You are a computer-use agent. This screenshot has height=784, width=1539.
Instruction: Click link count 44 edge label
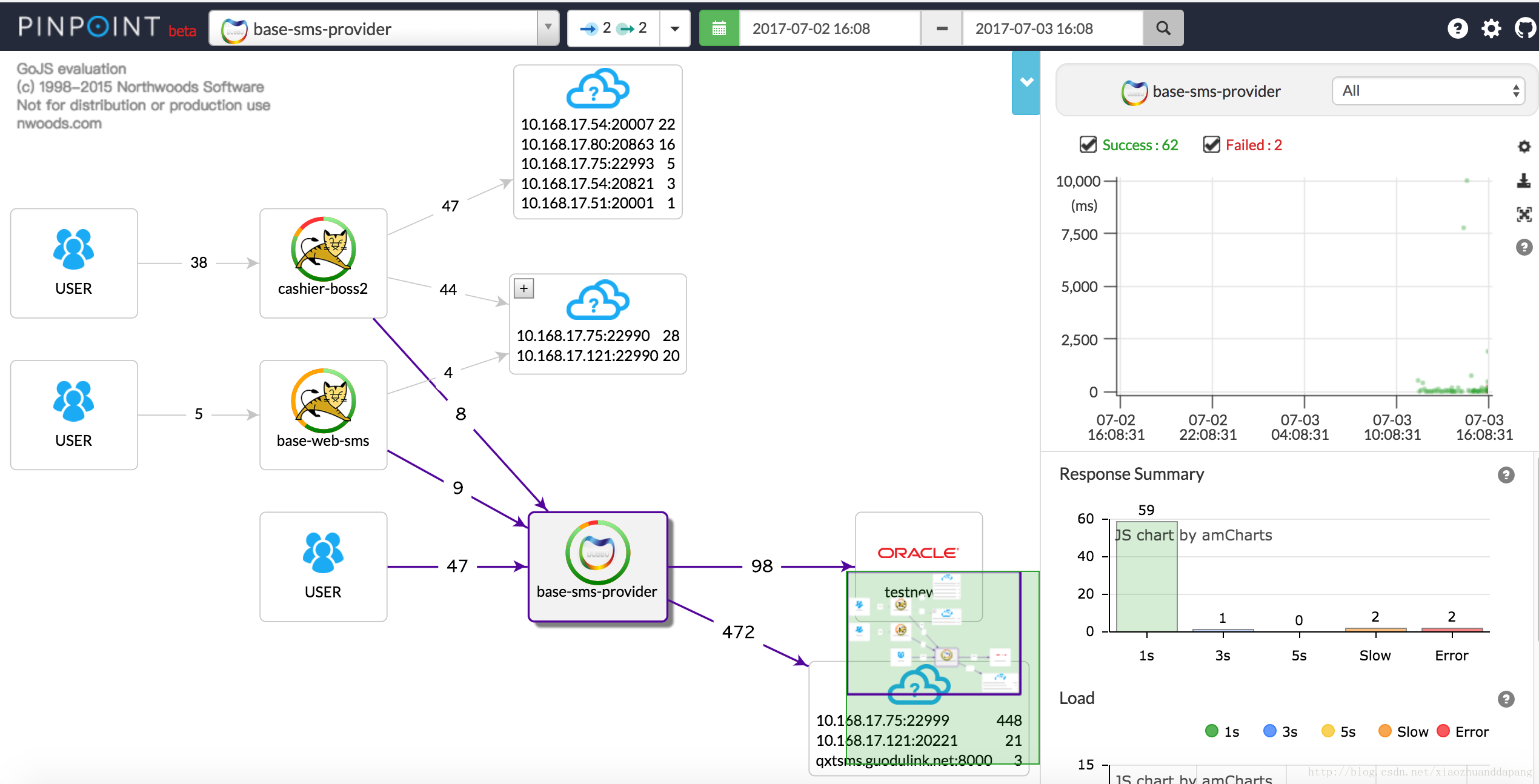click(448, 290)
